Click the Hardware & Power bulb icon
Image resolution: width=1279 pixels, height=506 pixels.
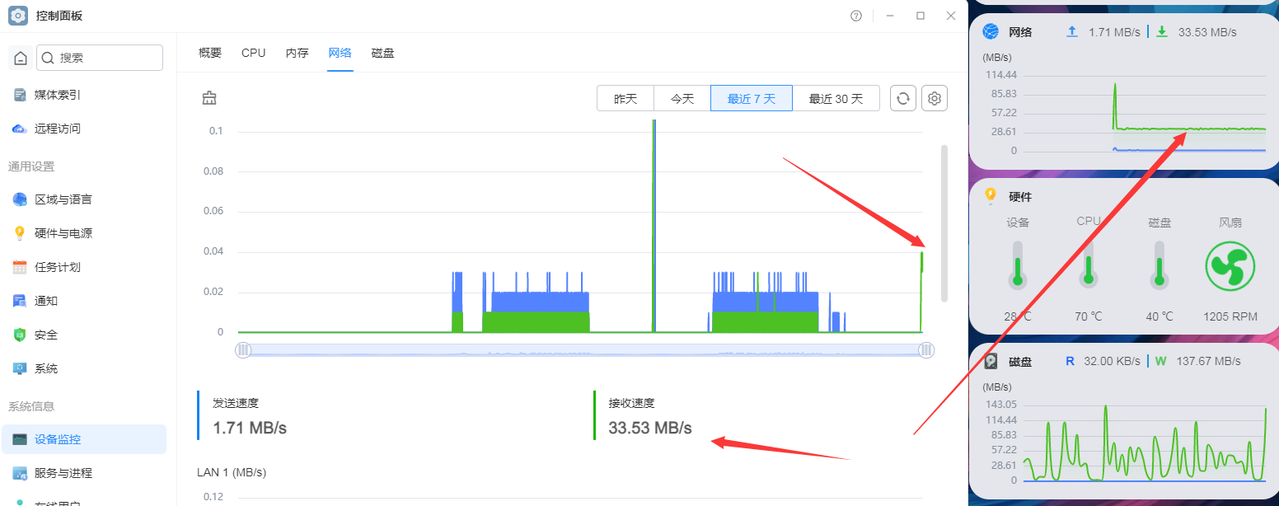click(19, 233)
